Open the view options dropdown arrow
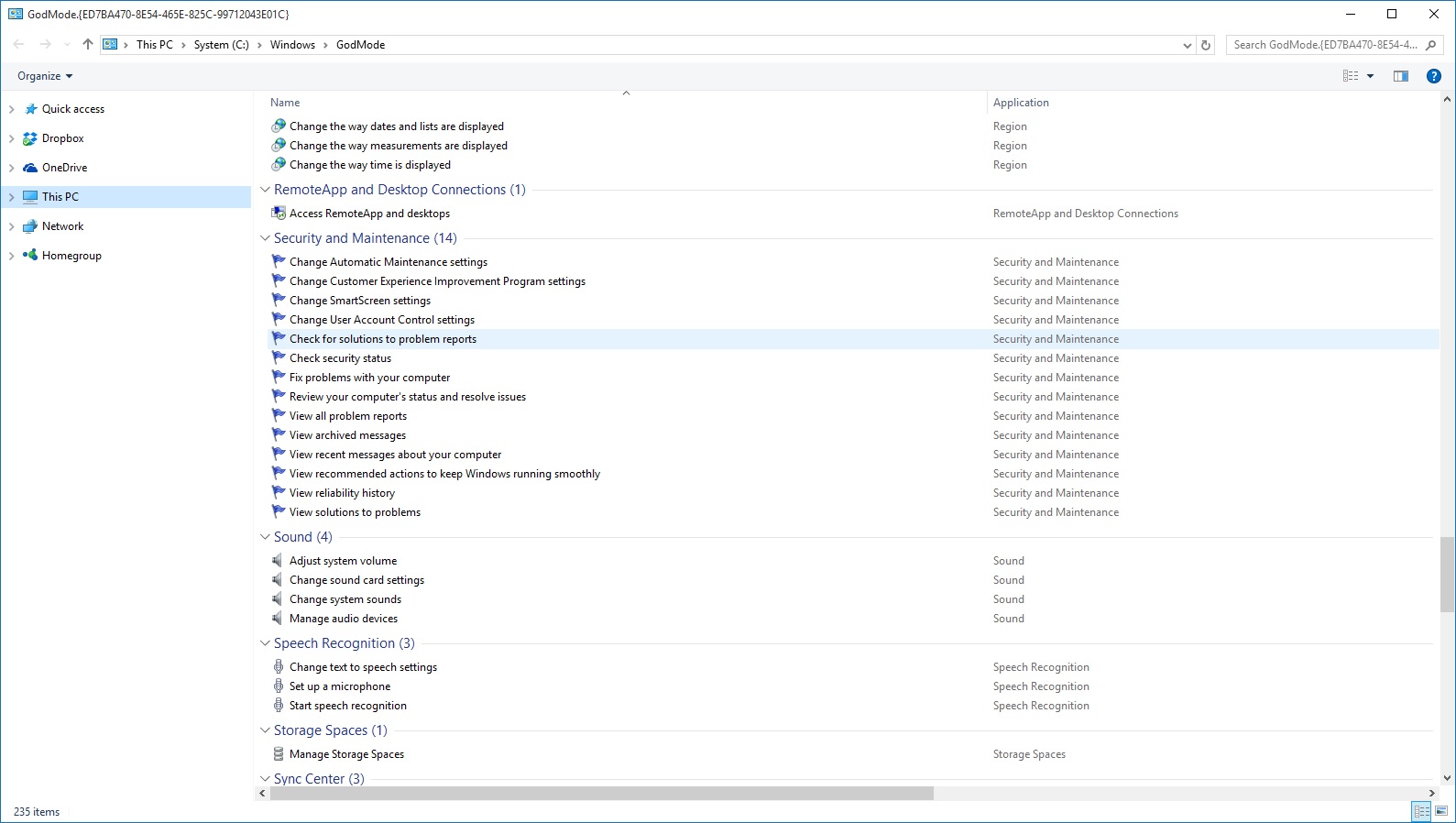This screenshot has height=823, width=1456. 1370,76
